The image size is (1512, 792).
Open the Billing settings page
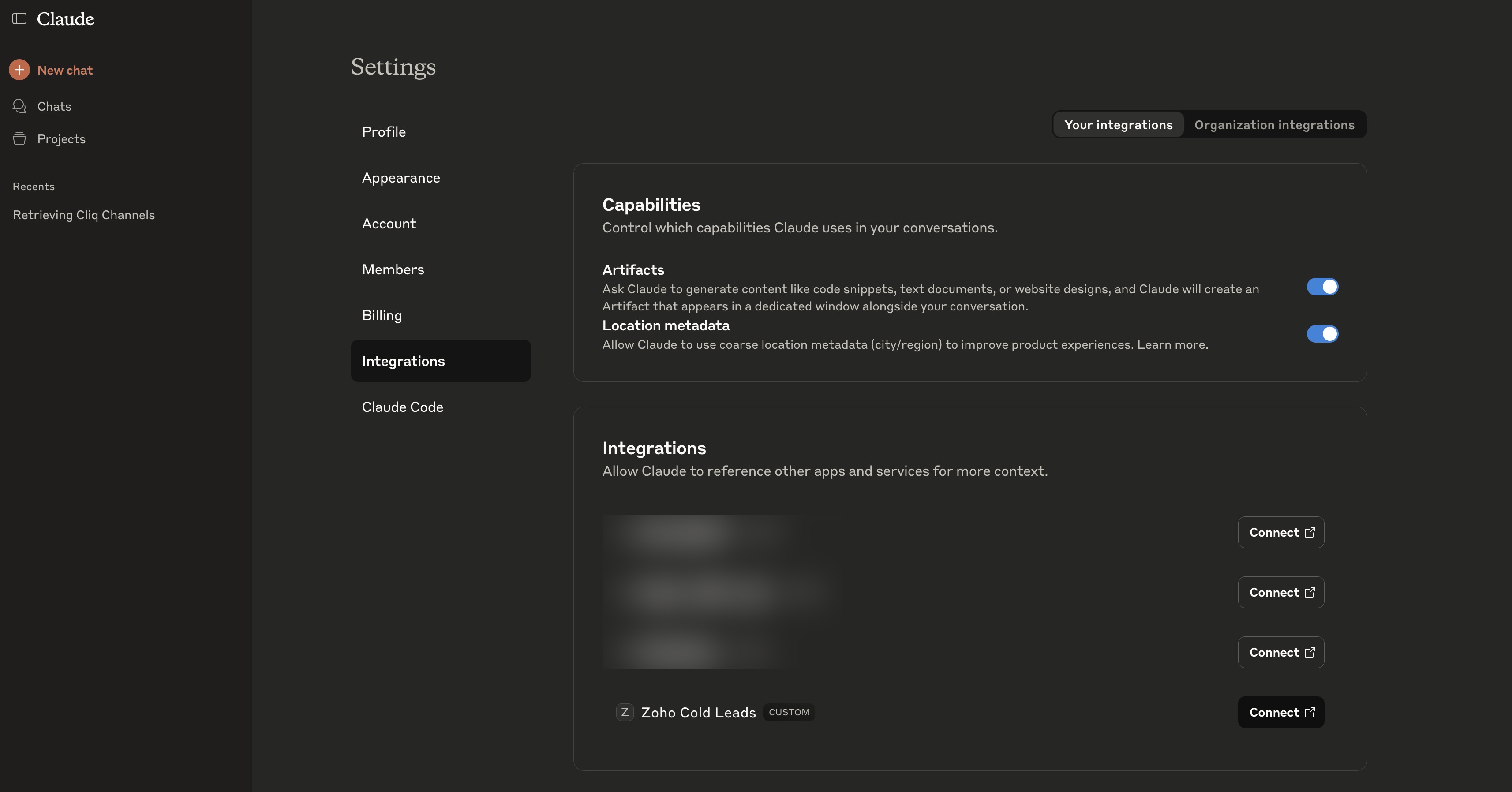click(x=382, y=316)
